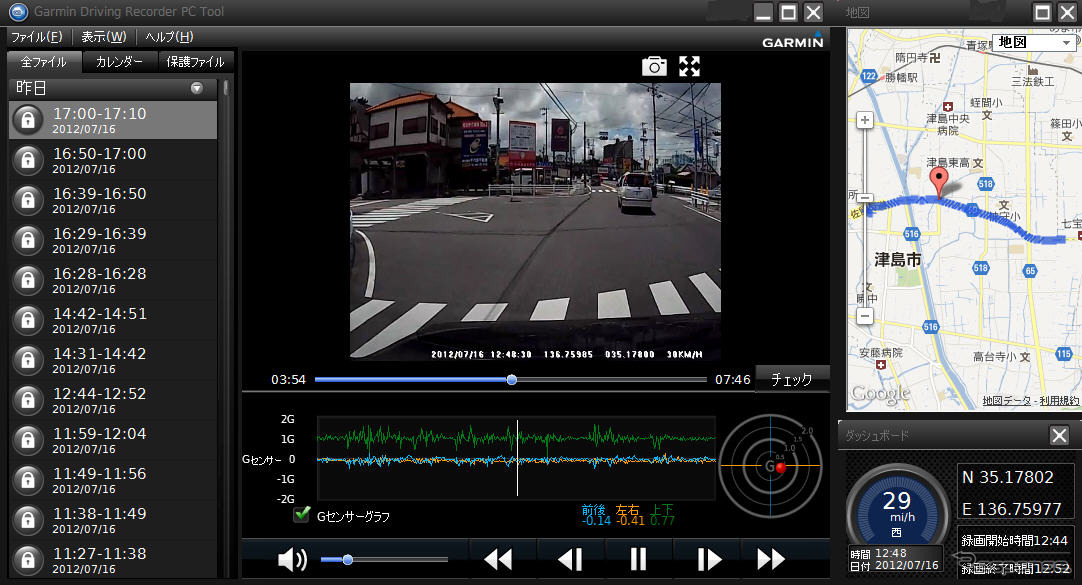The image size is (1082, 585).
Task: Click the チェック button
Action: pos(792,379)
